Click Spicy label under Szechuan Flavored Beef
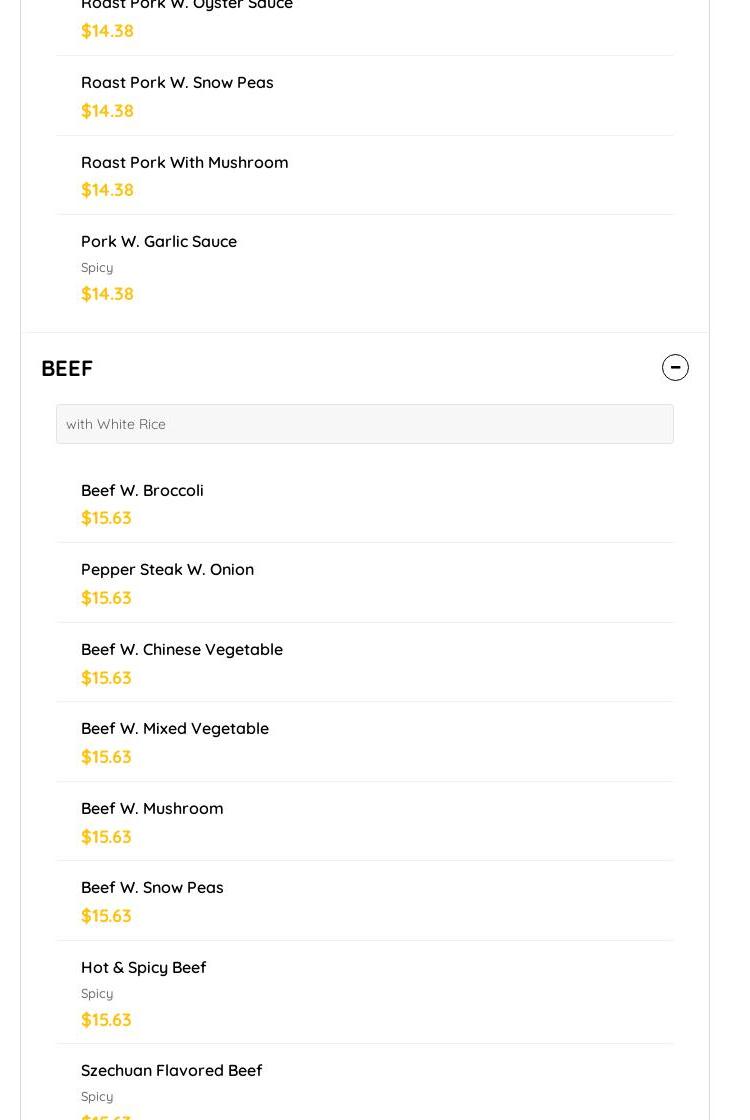This screenshot has width=750, height=1120. point(97,1097)
